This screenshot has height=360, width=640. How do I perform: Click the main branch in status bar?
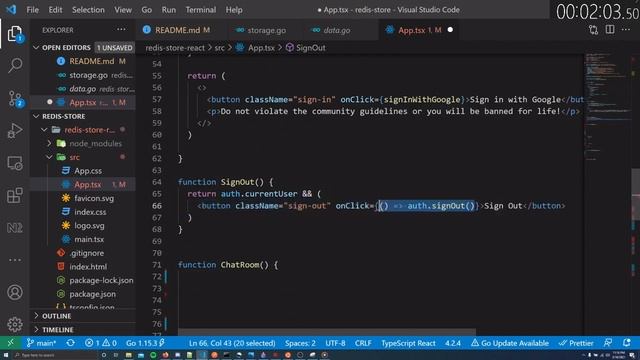41,343
